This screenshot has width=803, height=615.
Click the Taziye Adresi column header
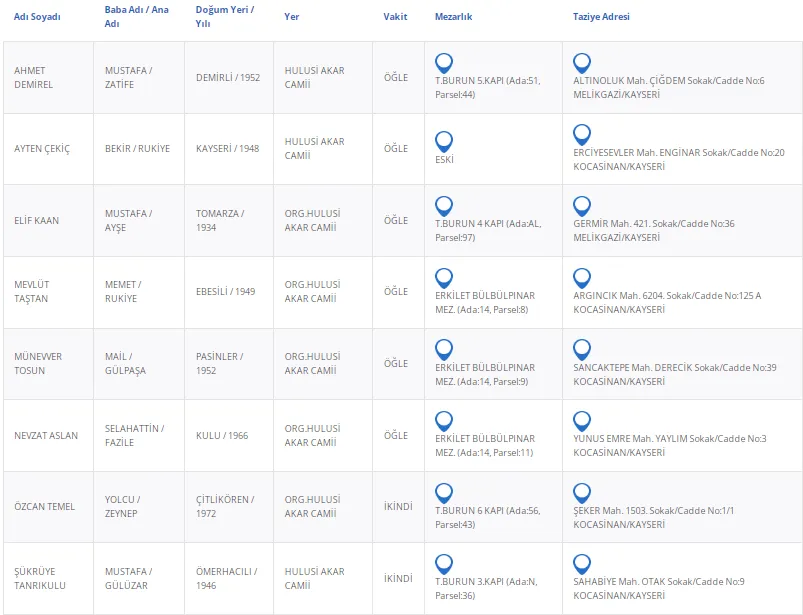coord(601,17)
